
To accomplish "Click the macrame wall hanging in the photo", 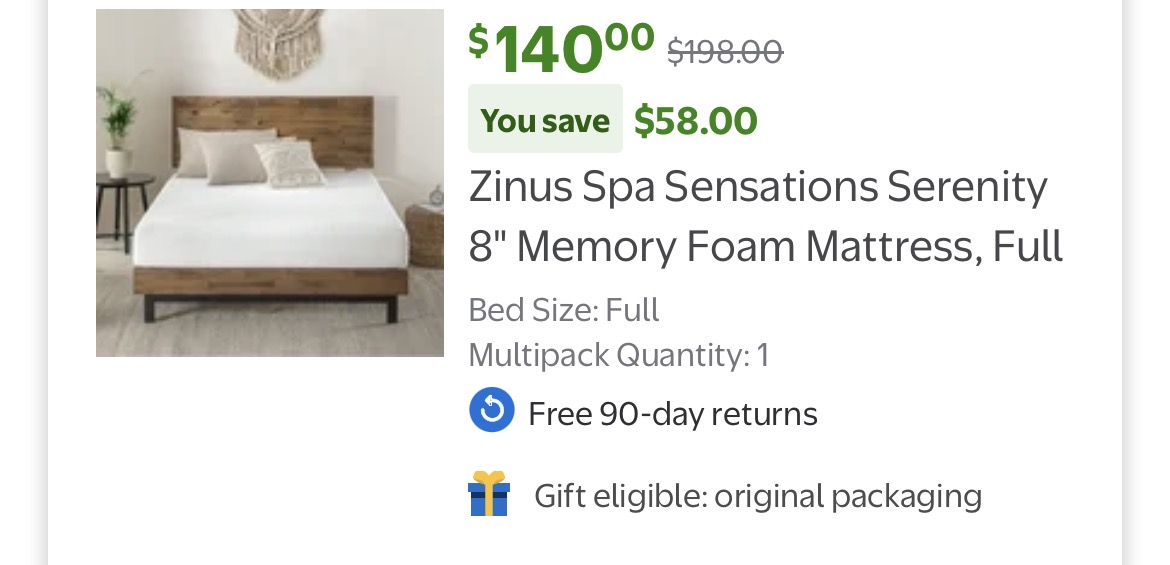I will pos(278,42).
